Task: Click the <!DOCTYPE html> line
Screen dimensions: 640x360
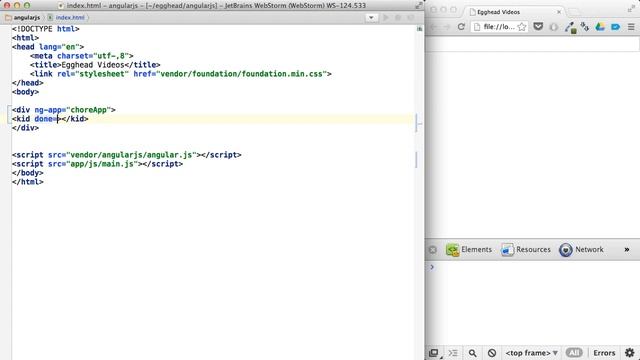Action: point(46,29)
